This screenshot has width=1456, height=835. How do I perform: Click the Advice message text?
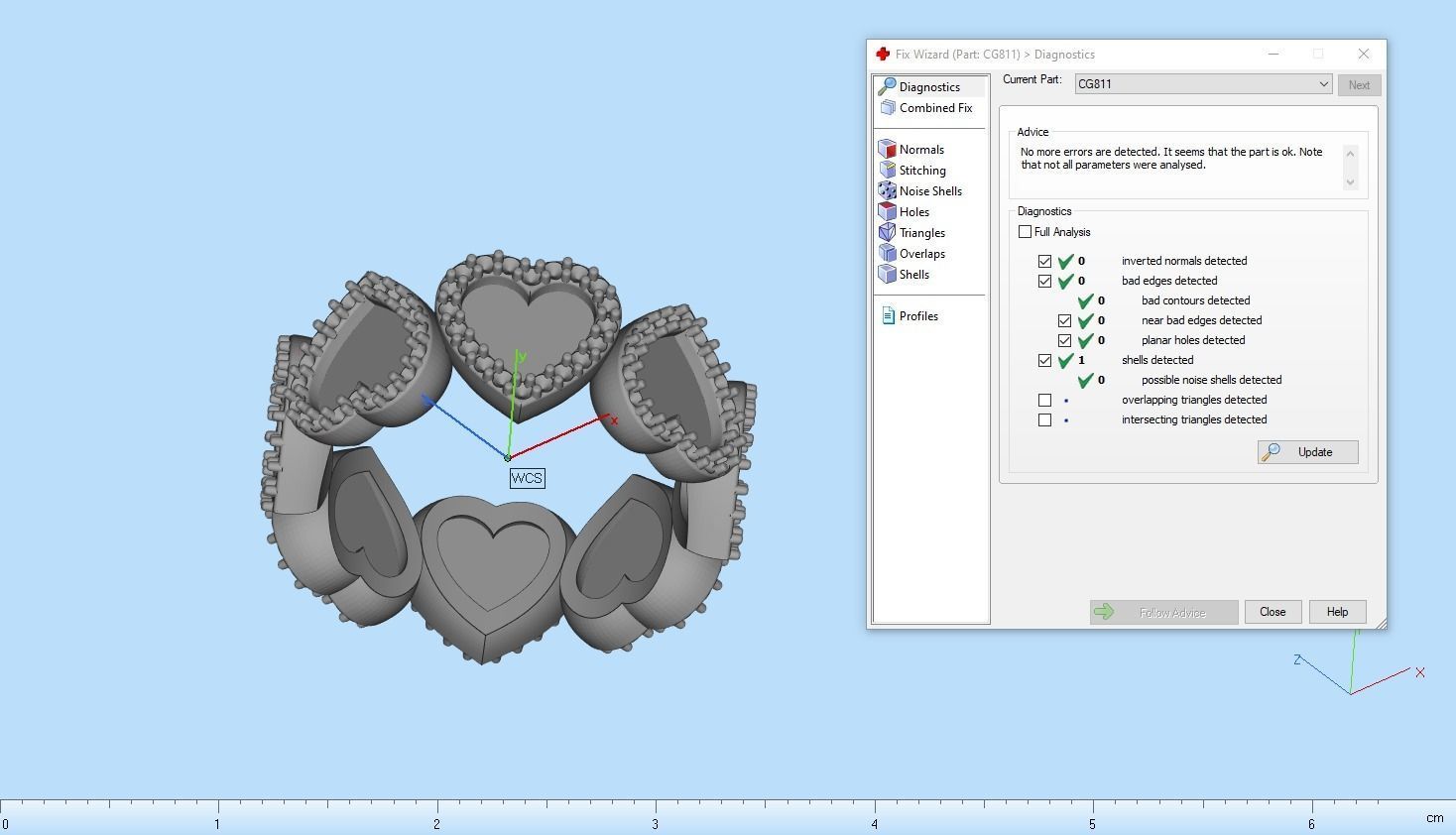coord(1171,159)
